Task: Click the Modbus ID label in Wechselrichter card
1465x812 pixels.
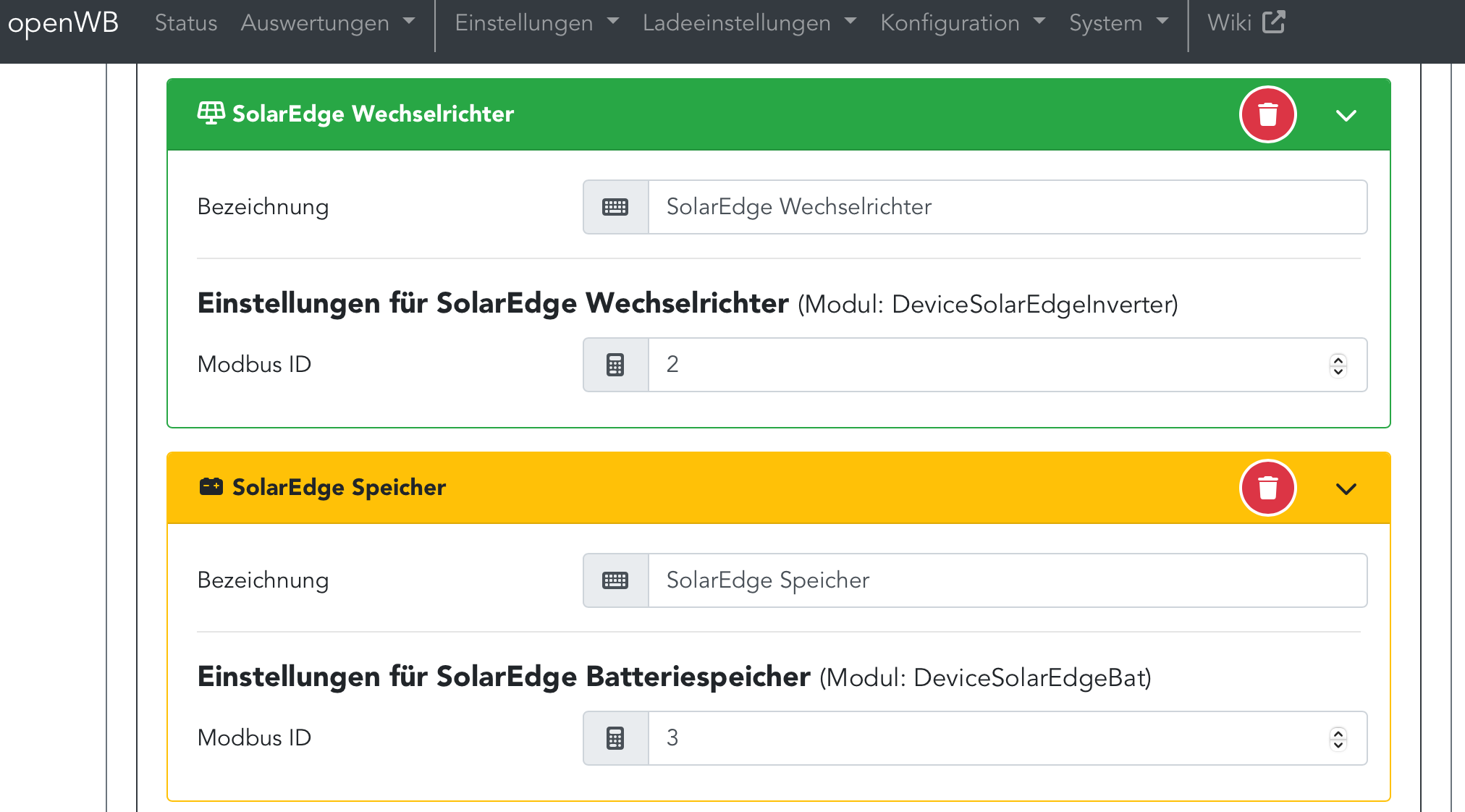Action: [x=254, y=364]
